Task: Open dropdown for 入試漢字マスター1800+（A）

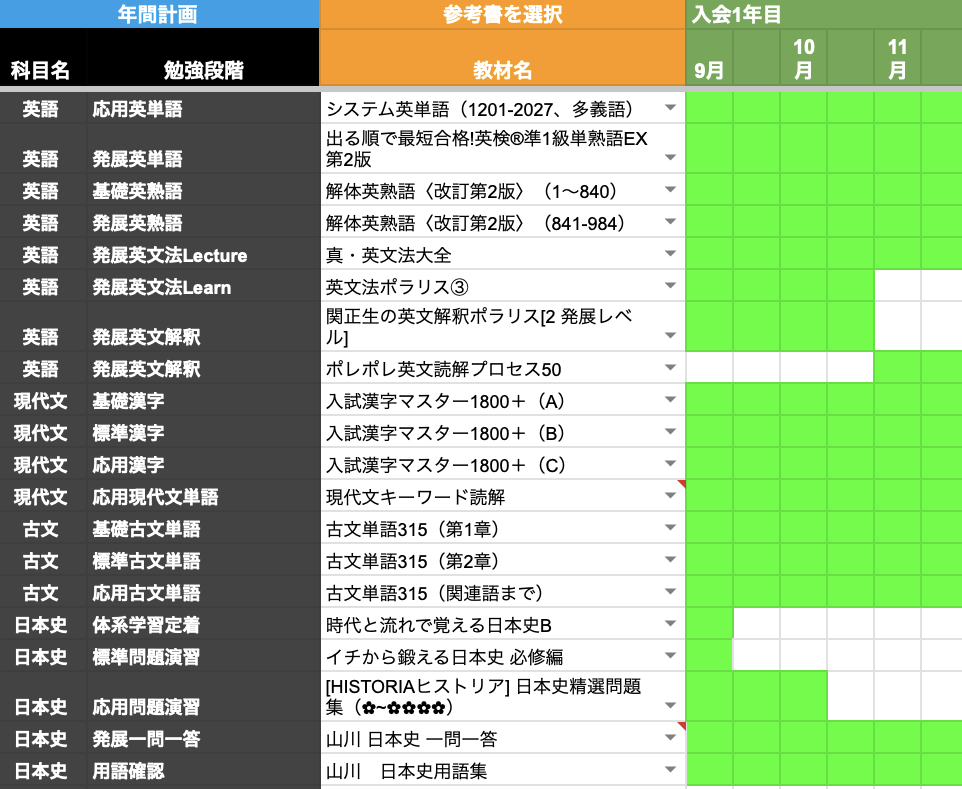Action: pos(670,399)
